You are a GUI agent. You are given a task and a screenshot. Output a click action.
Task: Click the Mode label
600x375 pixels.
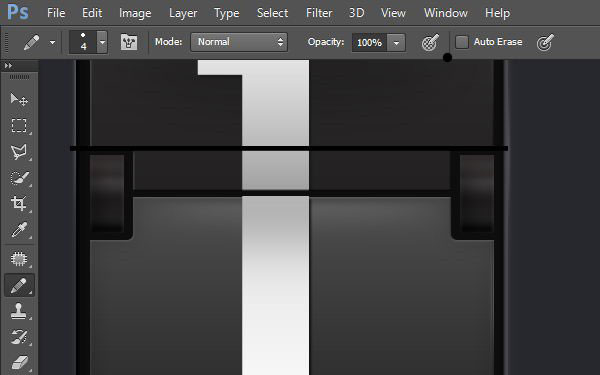pos(168,42)
